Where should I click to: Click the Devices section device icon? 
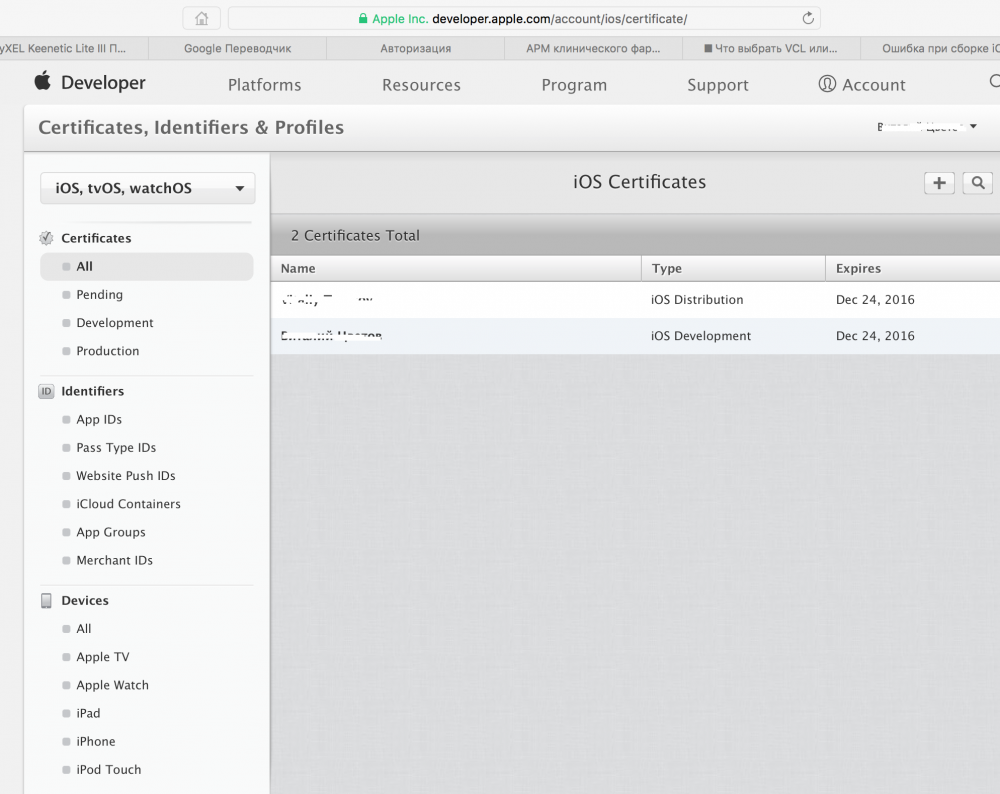(x=46, y=601)
